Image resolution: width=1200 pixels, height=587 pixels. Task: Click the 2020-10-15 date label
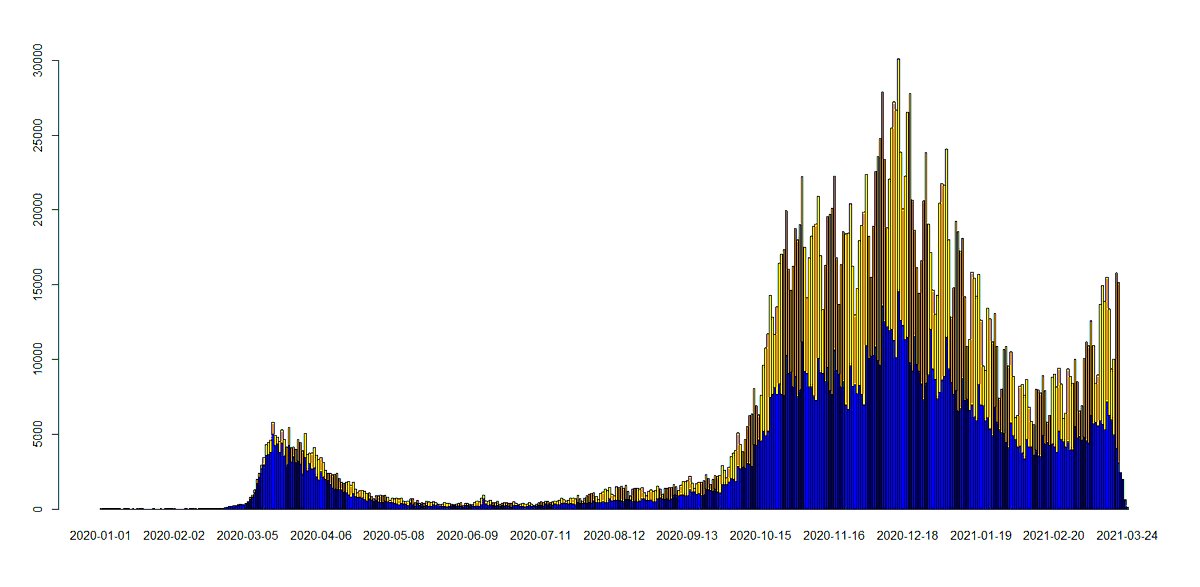point(761,536)
